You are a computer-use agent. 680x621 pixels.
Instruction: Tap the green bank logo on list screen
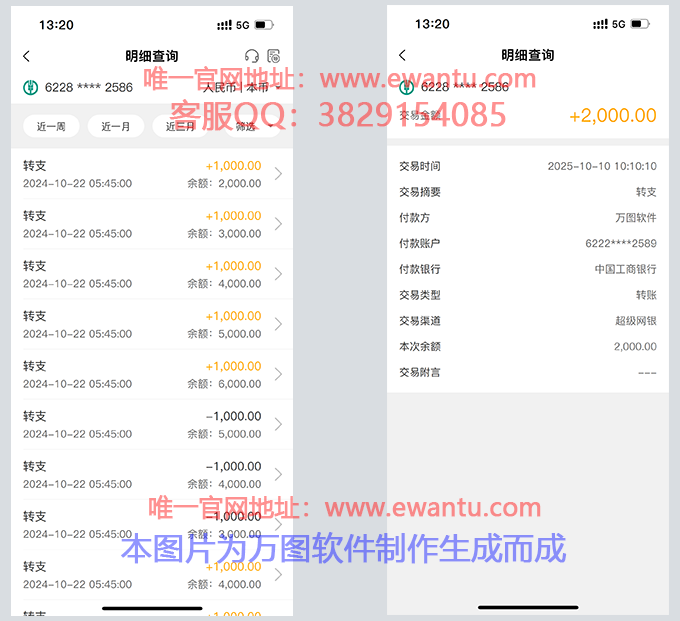[x=30, y=88]
